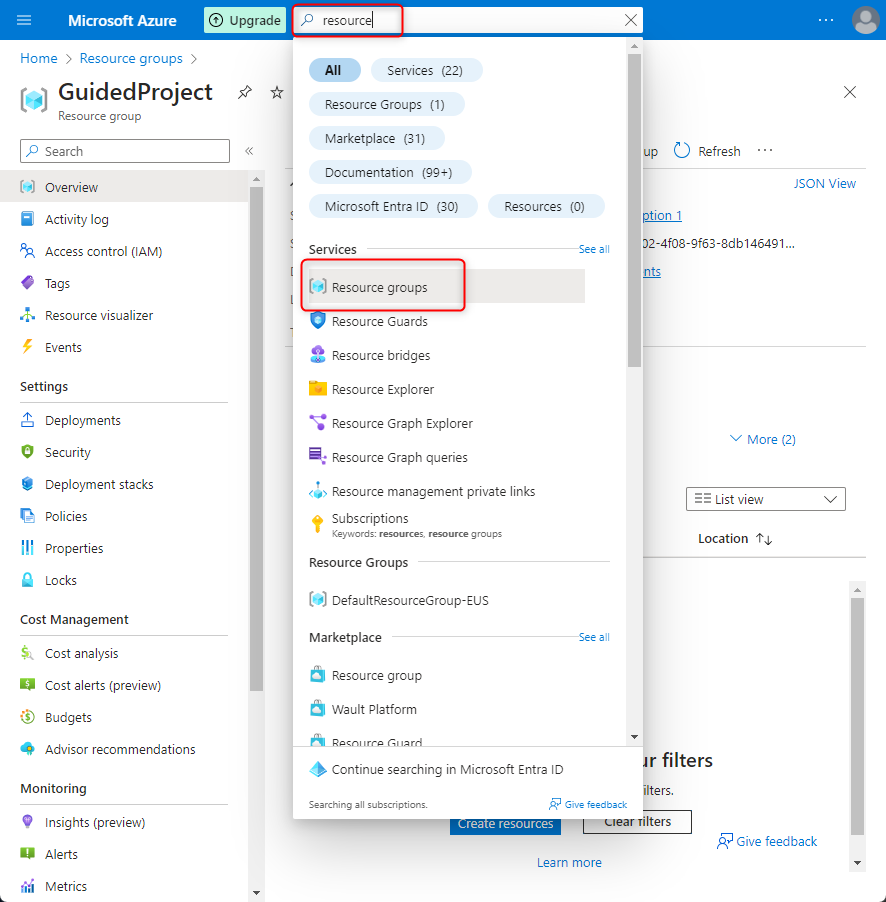Navigate to Home via breadcrumb
Screen dimensions: 886x902
(x=38, y=58)
